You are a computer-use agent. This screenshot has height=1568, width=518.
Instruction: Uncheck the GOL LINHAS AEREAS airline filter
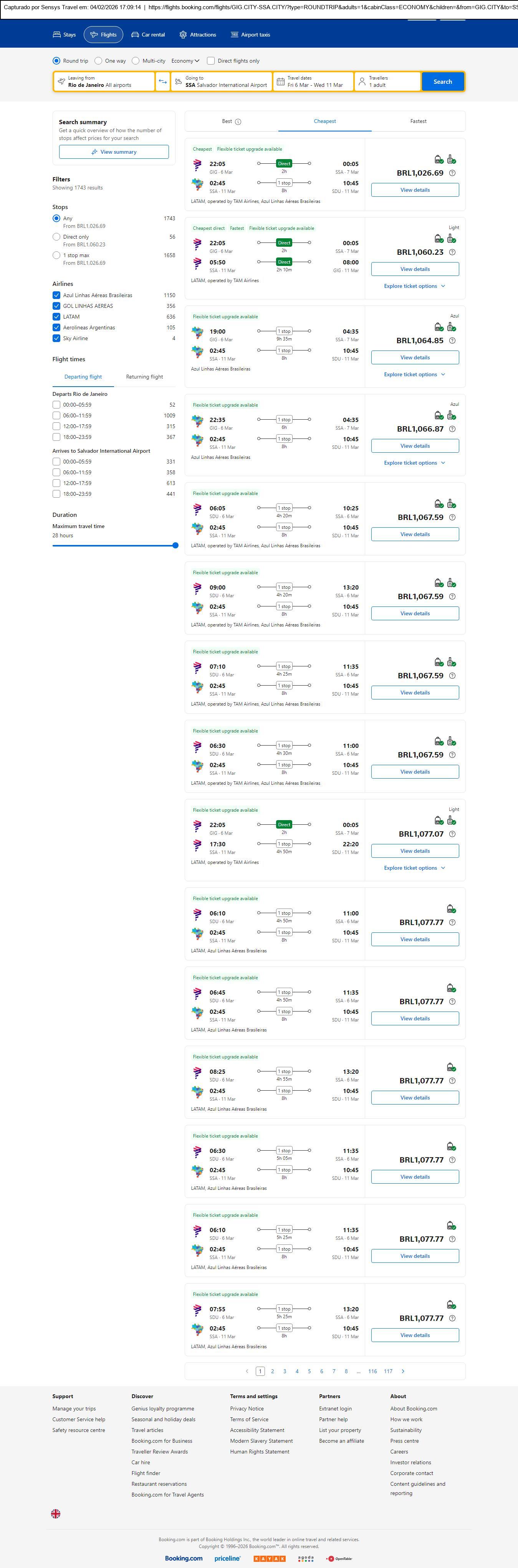(56, 306)
